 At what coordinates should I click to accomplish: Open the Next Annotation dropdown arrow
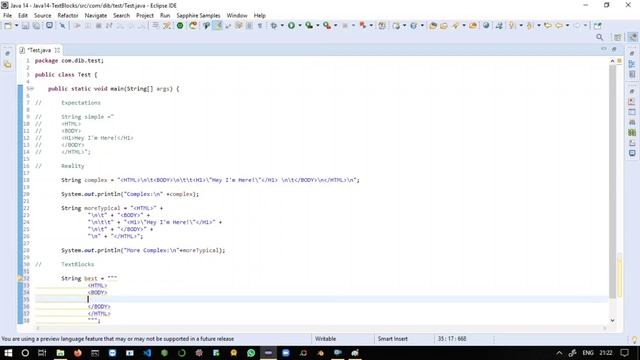[x=521, y=26]
